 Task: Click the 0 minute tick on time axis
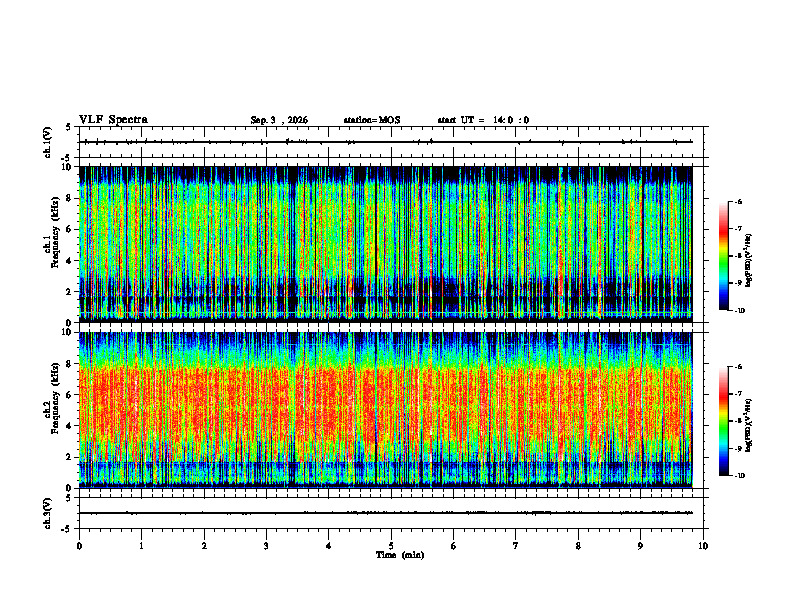[79, 546]
